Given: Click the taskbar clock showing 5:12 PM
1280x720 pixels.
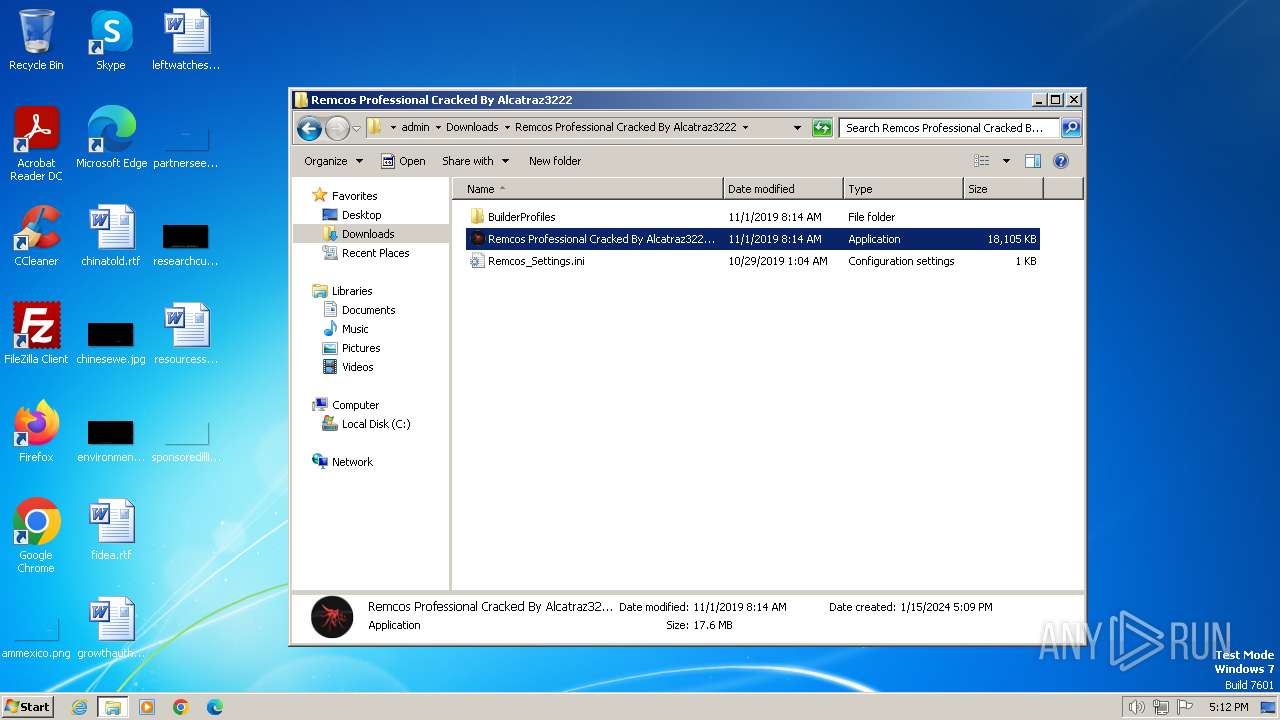Looking at the screenshot, I should coord(1228,707).
